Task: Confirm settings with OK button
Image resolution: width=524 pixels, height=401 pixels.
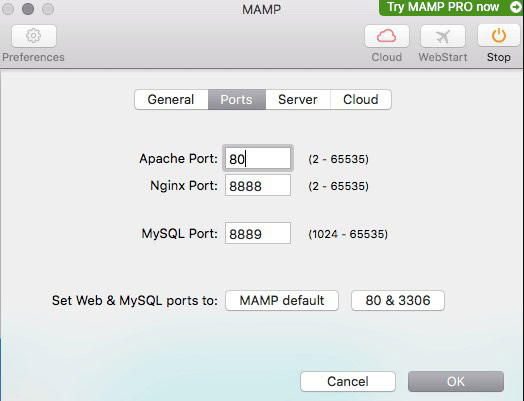Action: 456,381
